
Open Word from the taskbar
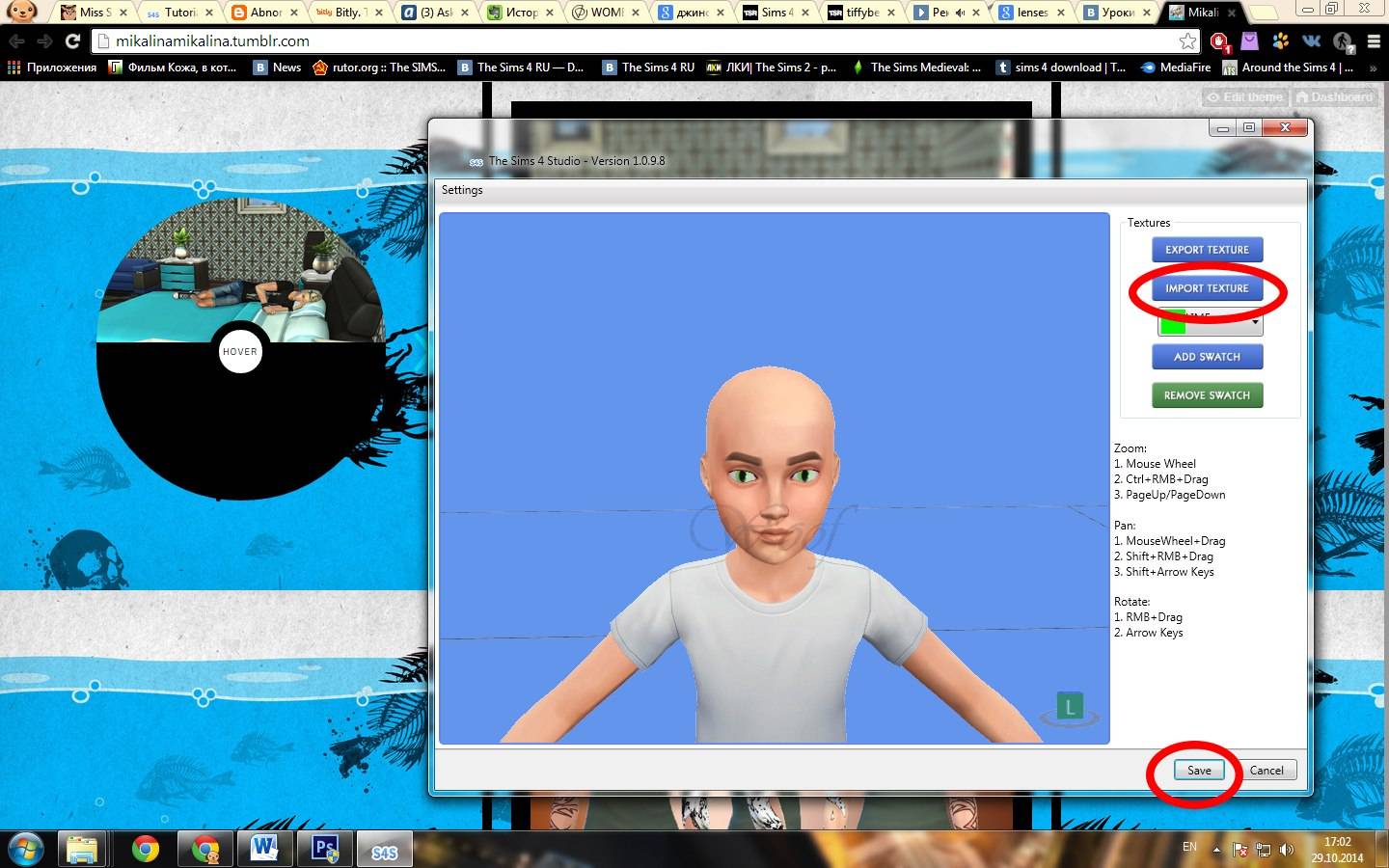point(264,850)
